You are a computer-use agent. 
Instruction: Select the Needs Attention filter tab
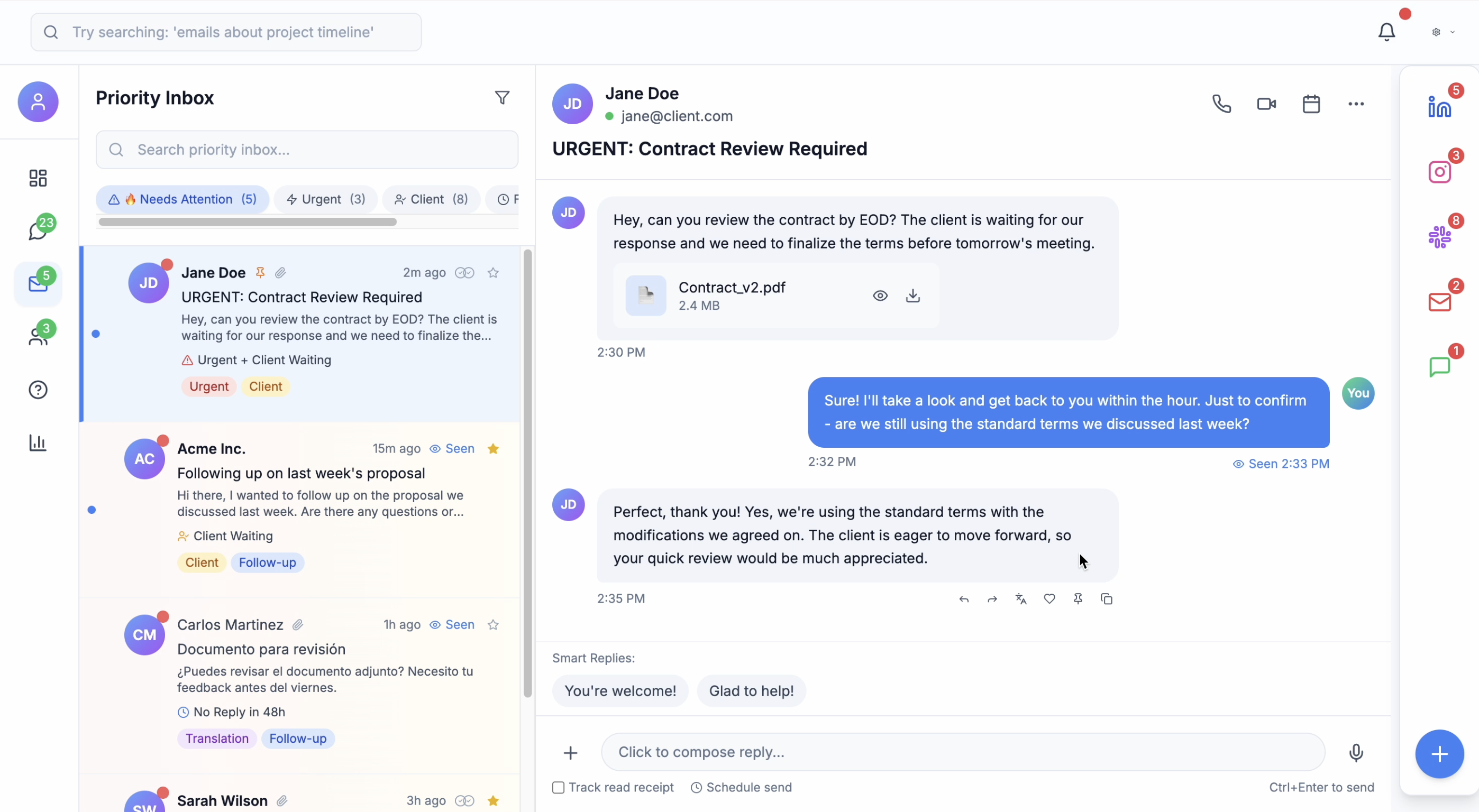[182, 199]
